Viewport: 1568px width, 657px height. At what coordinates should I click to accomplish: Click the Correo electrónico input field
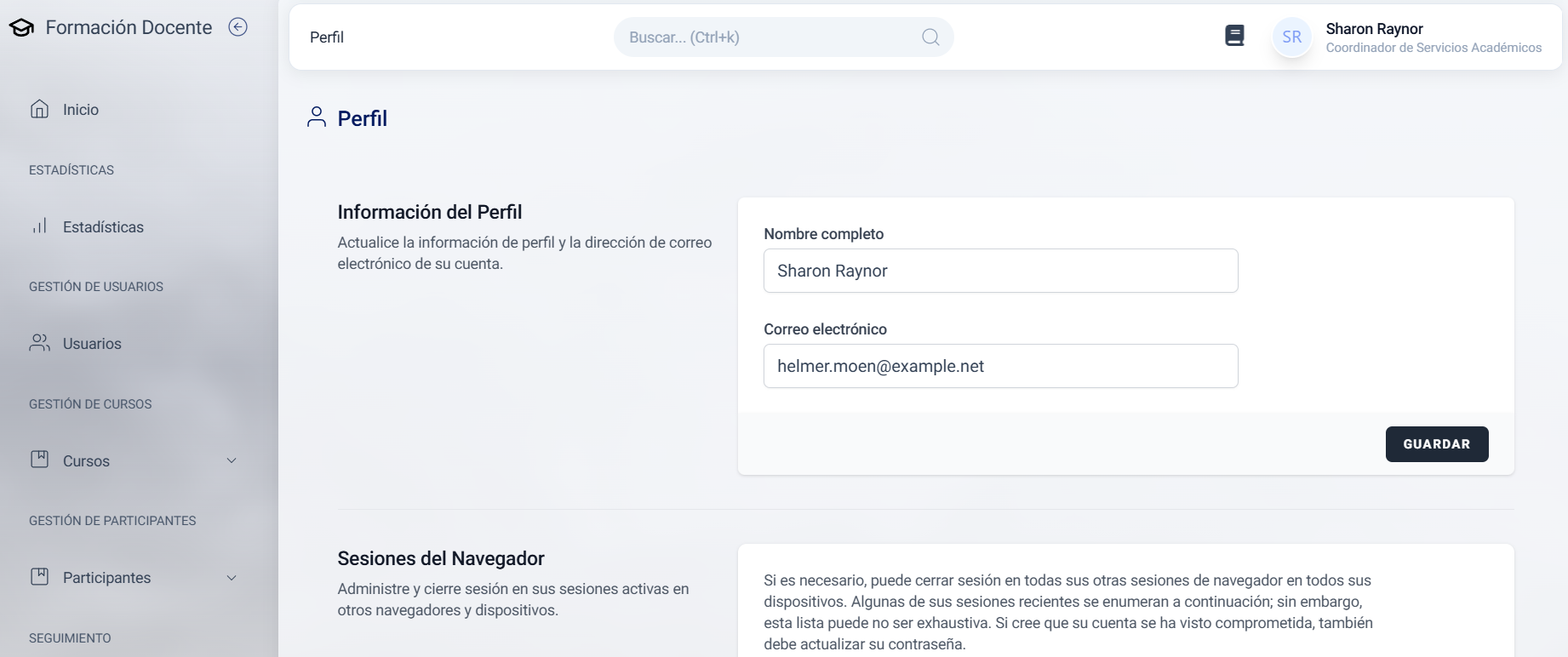tap(1000, 366)
